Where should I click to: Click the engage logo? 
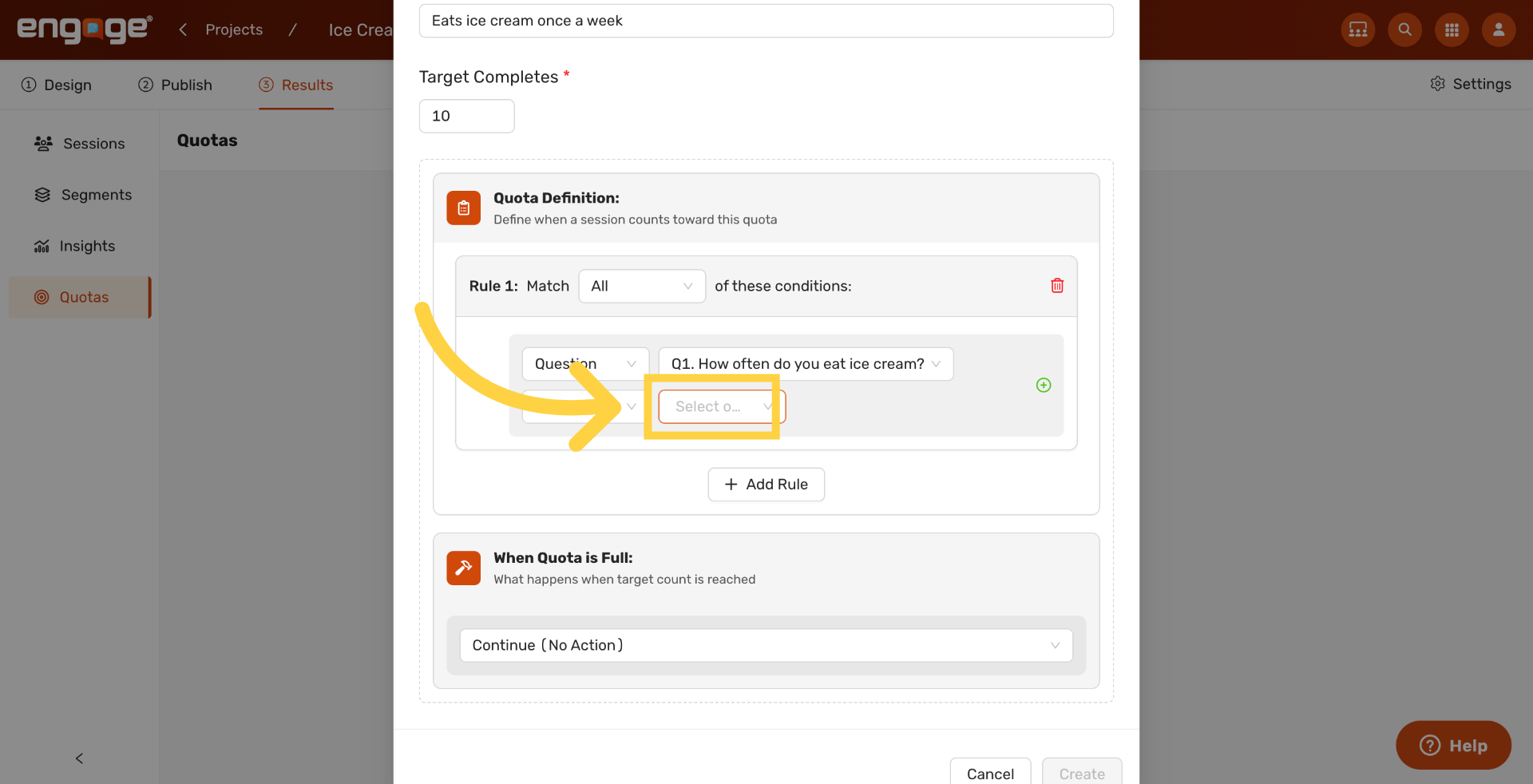click(85, 29)
